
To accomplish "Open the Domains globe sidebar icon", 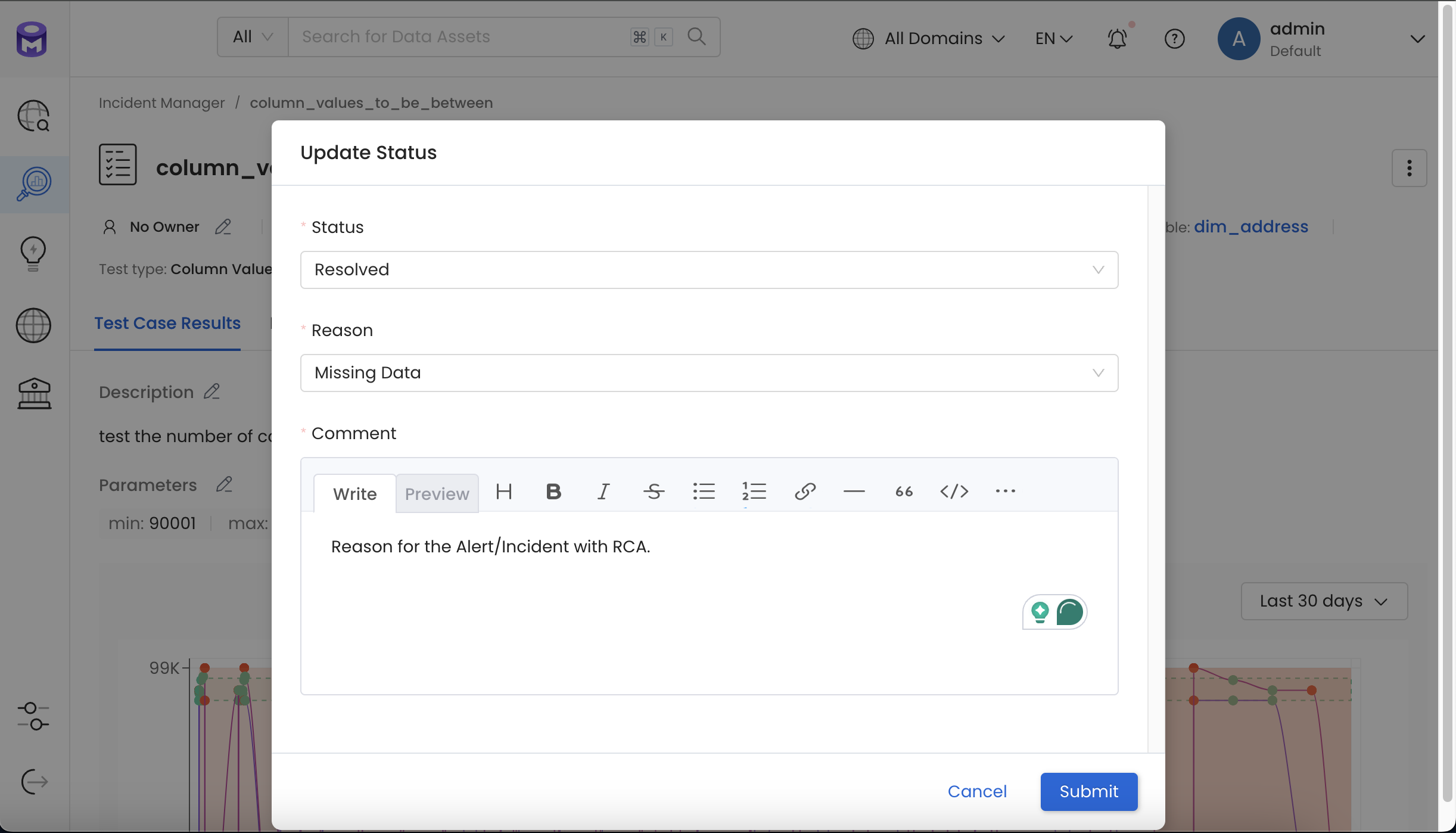I will point(33,325).
